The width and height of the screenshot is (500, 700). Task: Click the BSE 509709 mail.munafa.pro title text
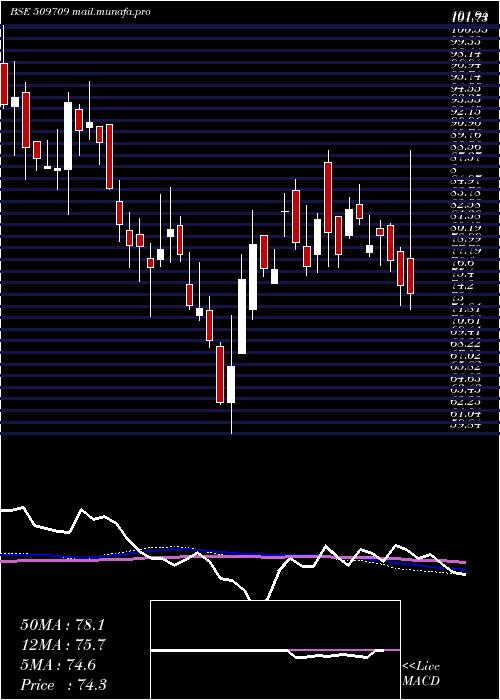[80, 12]
